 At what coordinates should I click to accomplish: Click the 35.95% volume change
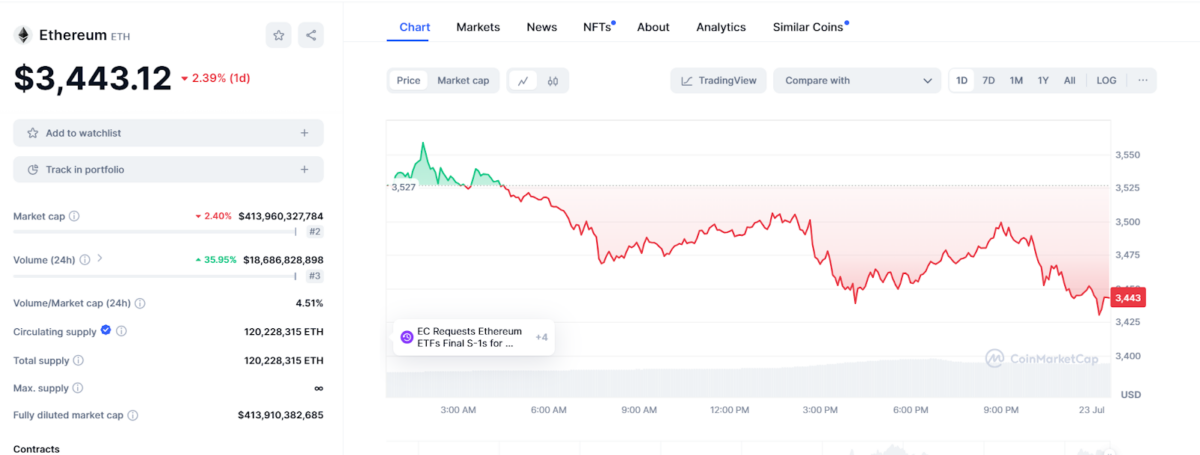[x=216, y=259]
